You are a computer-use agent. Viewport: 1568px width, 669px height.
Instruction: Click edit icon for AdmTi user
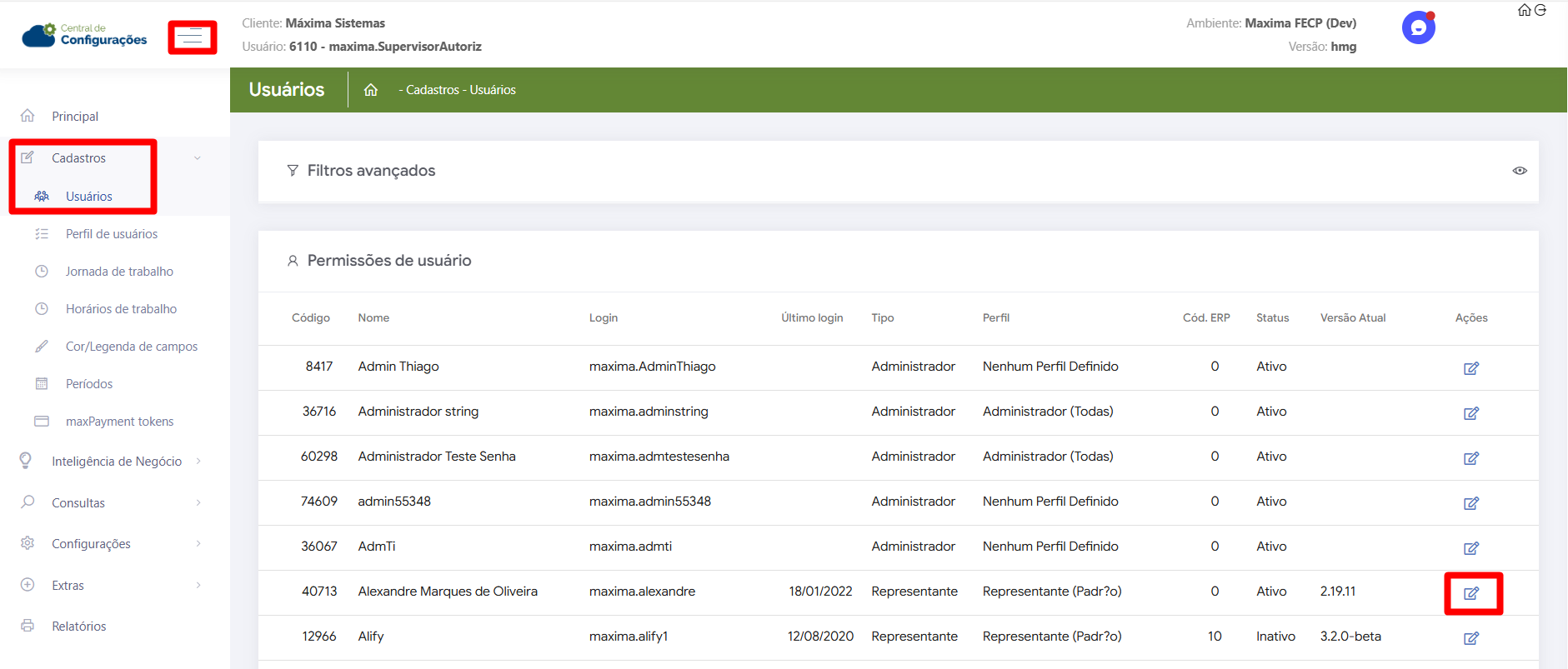(1471, 548)
